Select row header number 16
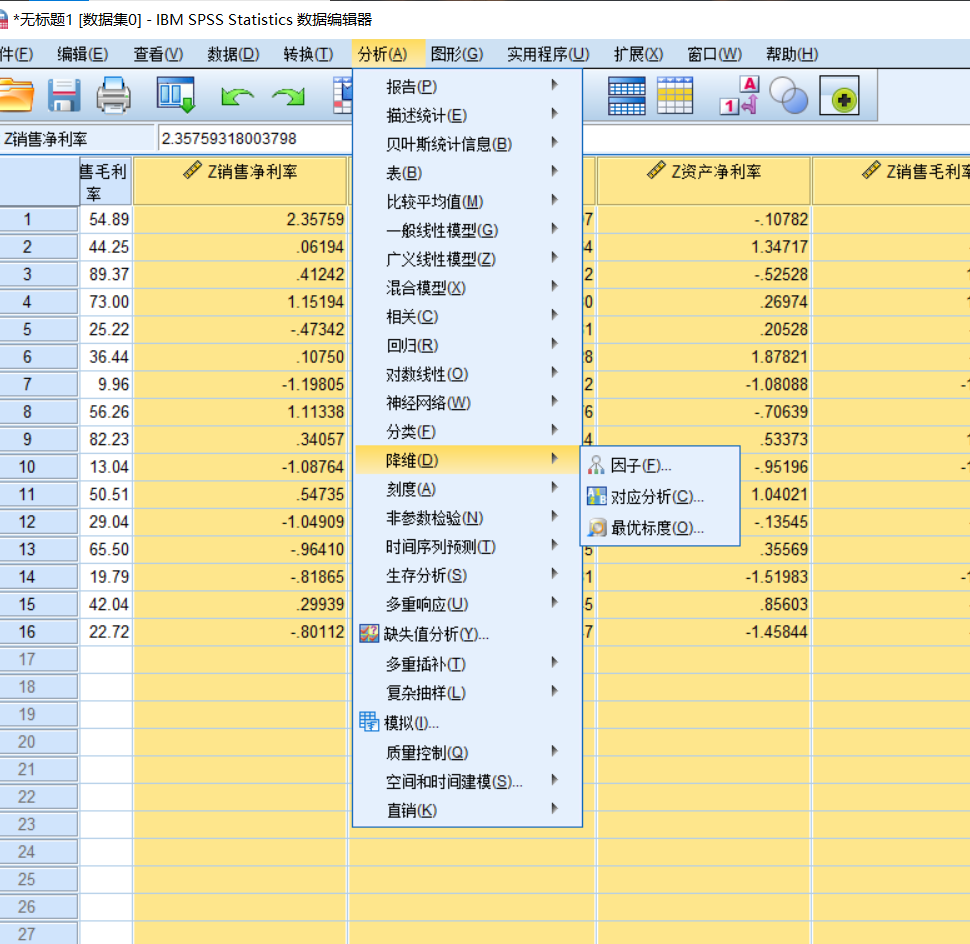 [39, 632]
